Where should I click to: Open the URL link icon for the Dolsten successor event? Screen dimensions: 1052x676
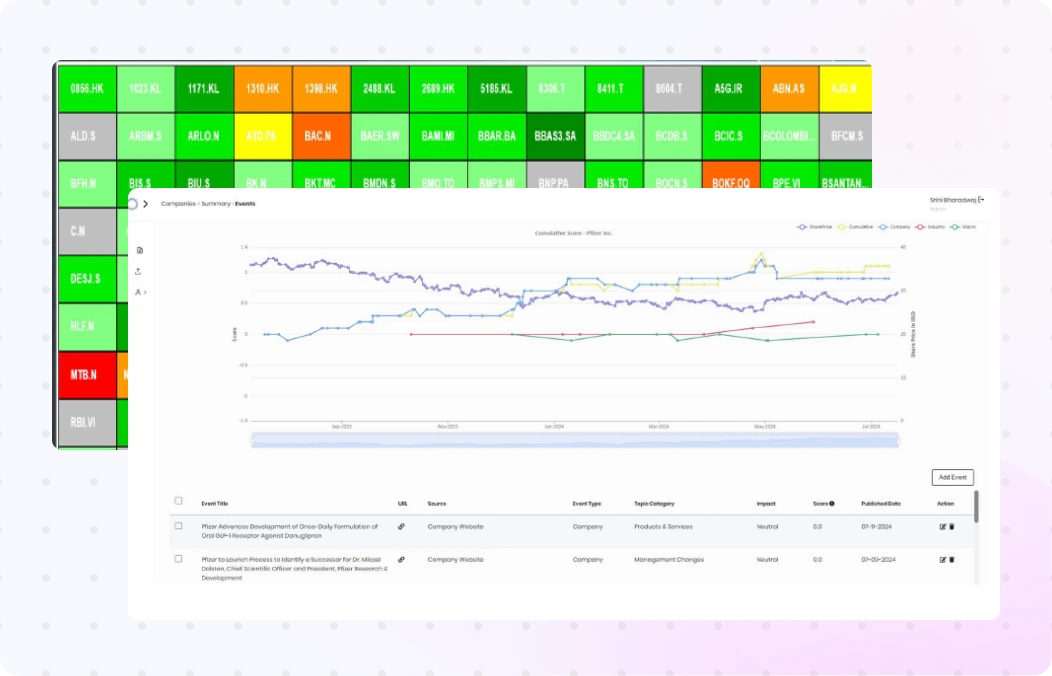[401, 559]
